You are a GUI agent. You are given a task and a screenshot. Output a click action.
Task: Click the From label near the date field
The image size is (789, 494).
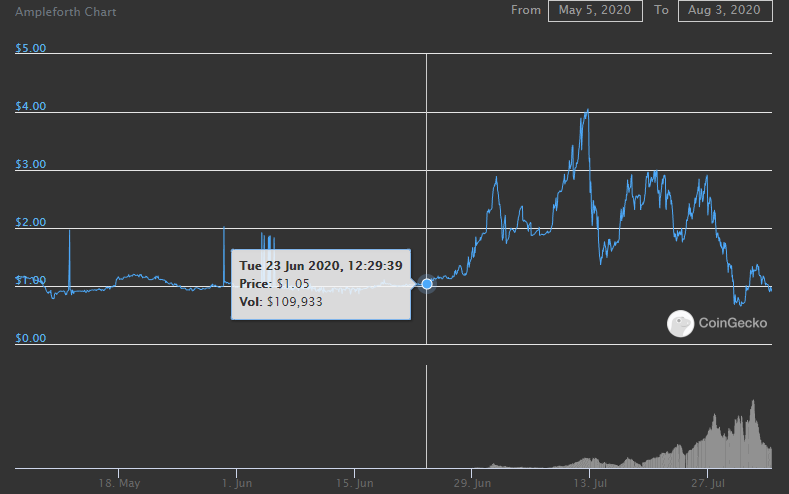pyautogui.click(x=526, y=10)
